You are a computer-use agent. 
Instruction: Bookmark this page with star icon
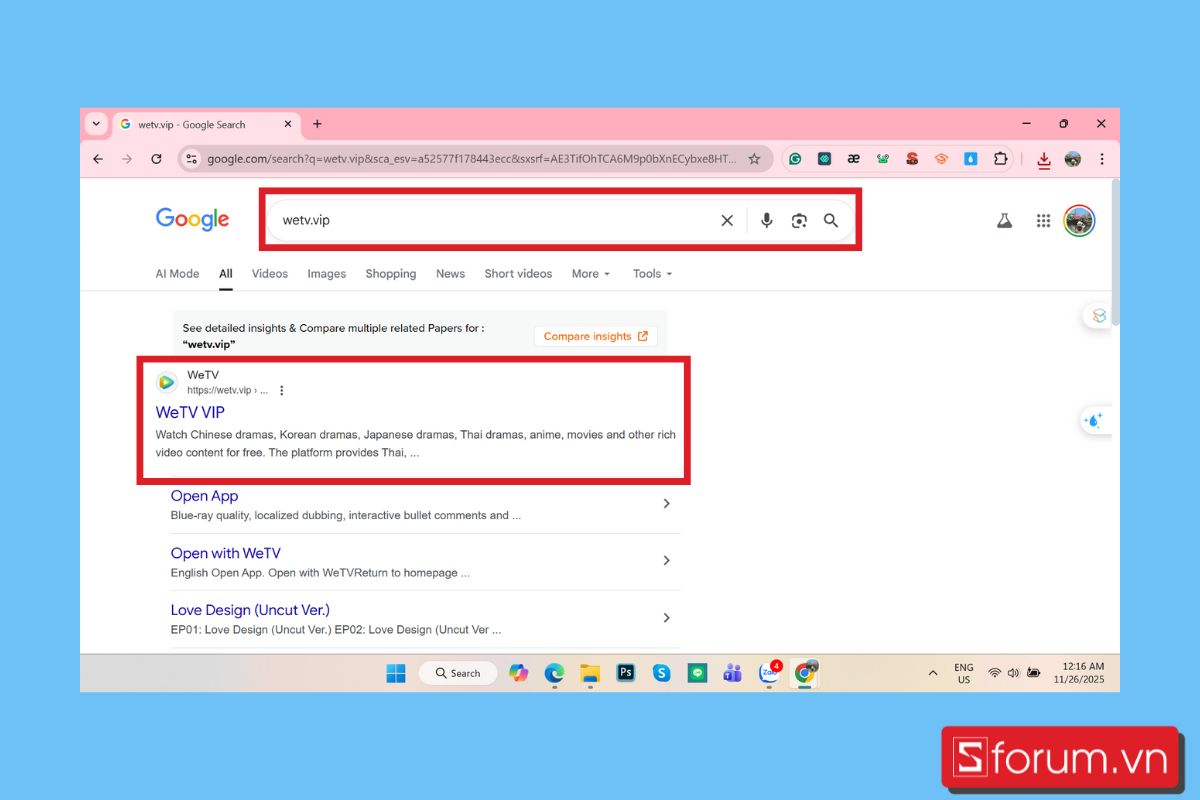(754, 159)
